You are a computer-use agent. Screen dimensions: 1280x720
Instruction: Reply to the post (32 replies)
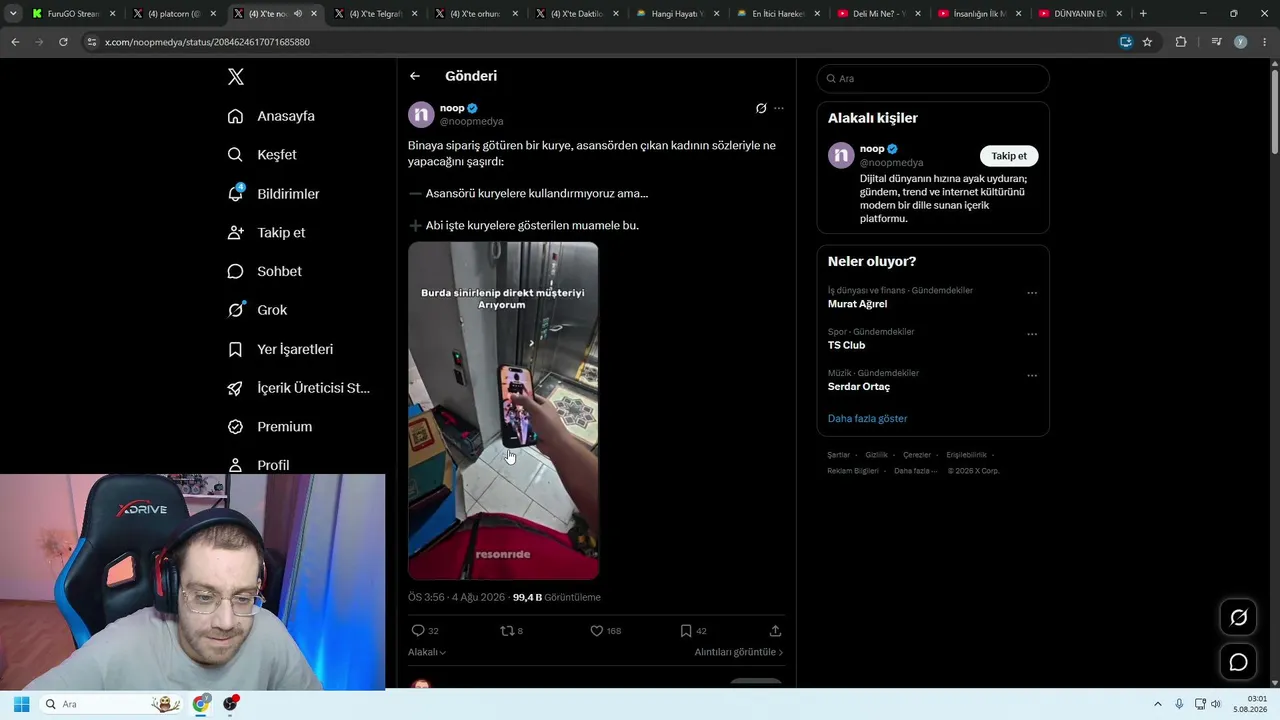[x=425, y=631]
